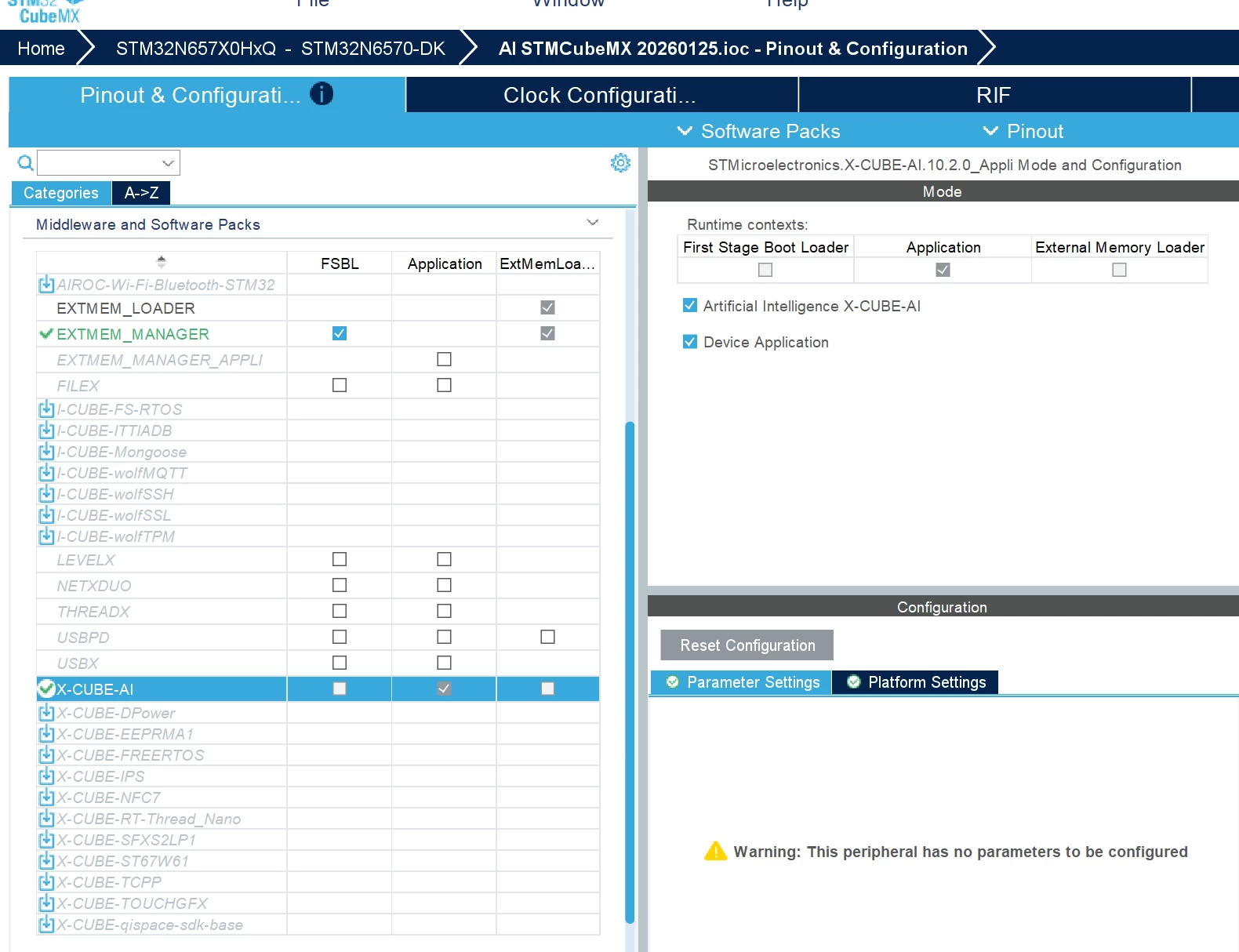Enable USBPD ExtMemLoader checkbox

click(x=547, y=637)
